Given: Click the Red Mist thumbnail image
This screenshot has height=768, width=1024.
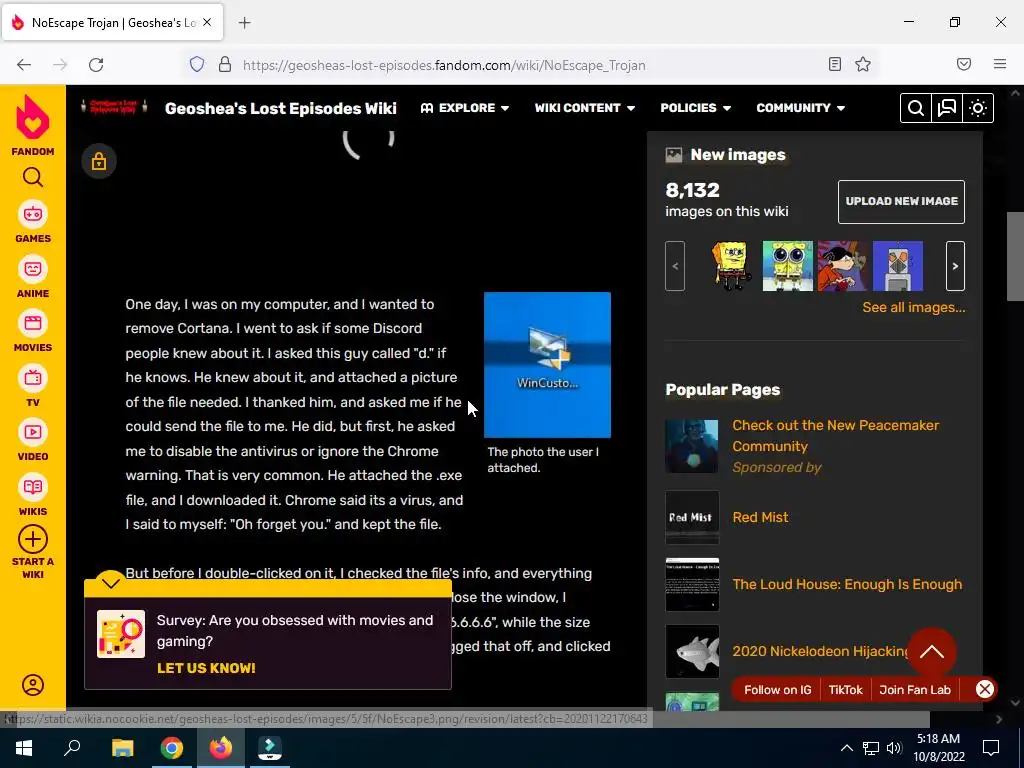Looking at the screenshot, I should (692, 517).
